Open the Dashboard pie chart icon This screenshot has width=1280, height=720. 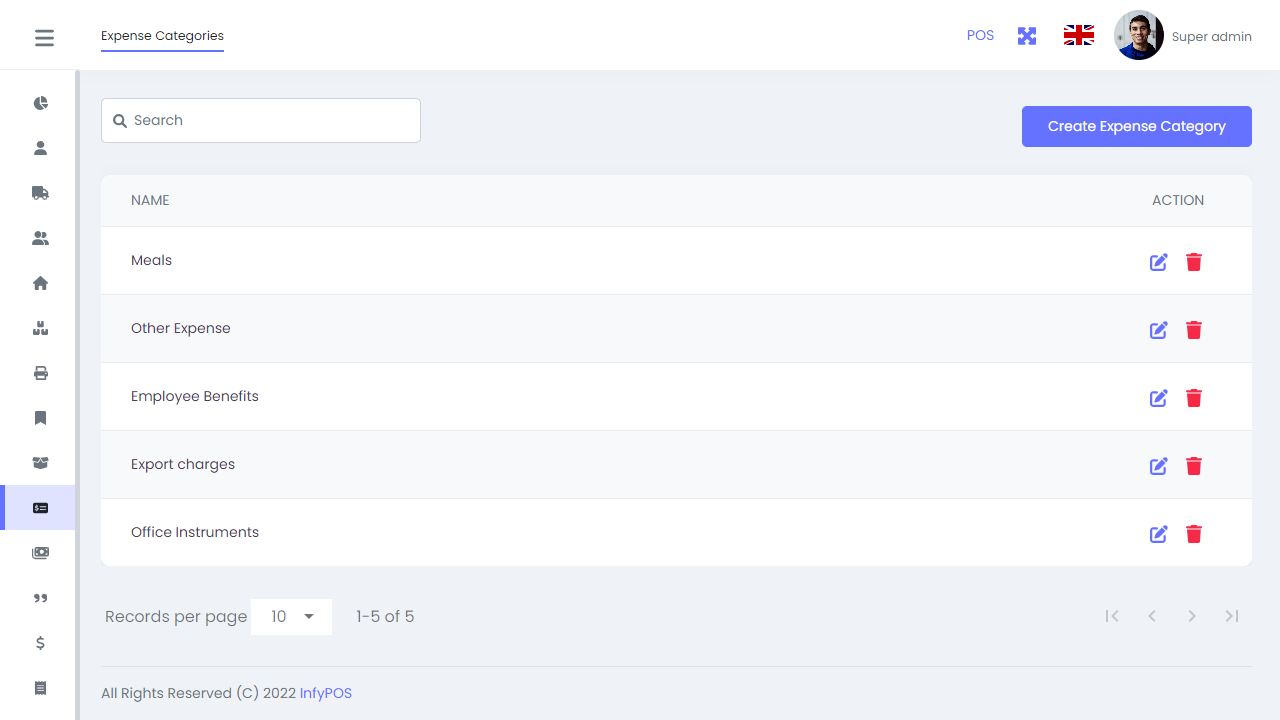40,102
